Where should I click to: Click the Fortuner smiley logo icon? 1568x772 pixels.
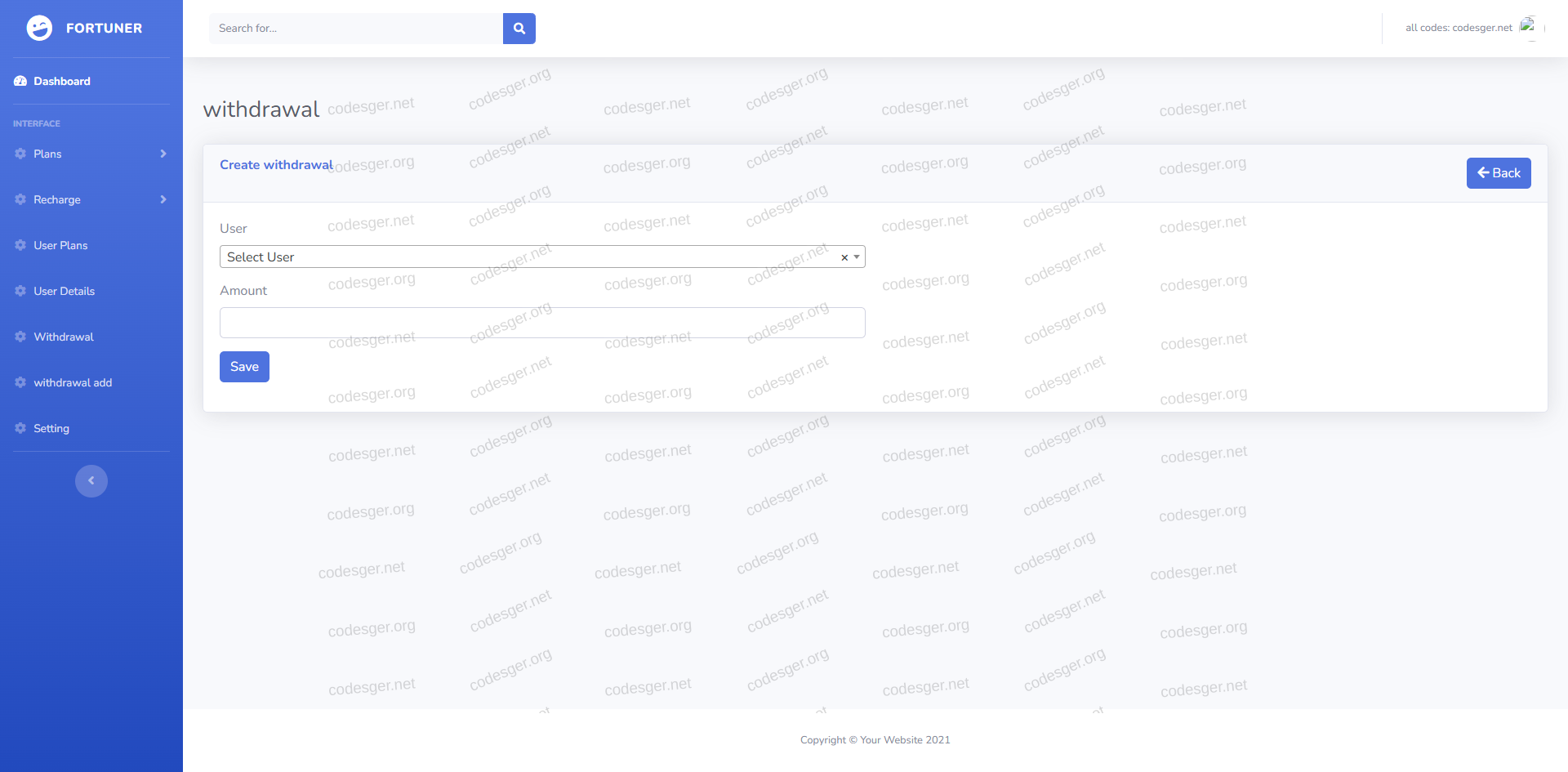click(x=39, y=28)
